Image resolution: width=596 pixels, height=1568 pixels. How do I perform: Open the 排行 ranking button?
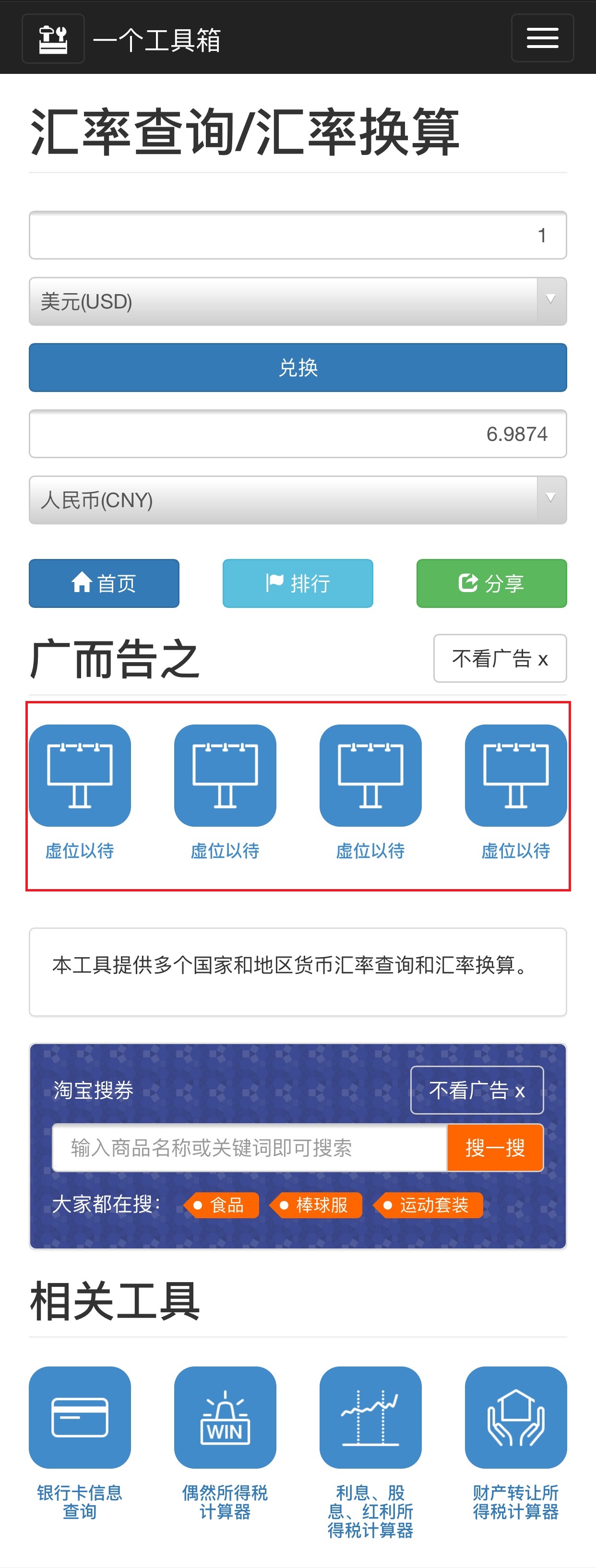pos(298,583)
